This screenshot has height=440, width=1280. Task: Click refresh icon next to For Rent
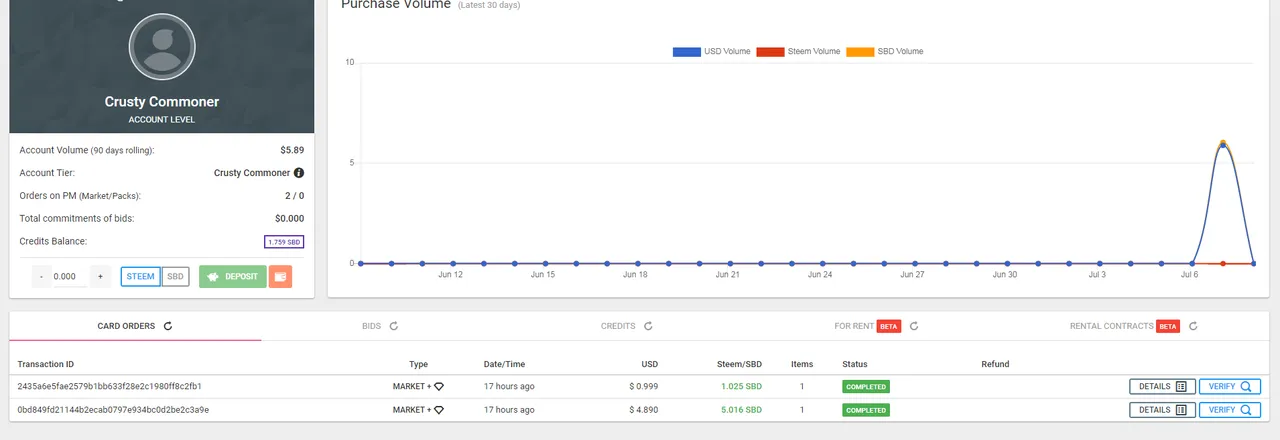[914, 326]
